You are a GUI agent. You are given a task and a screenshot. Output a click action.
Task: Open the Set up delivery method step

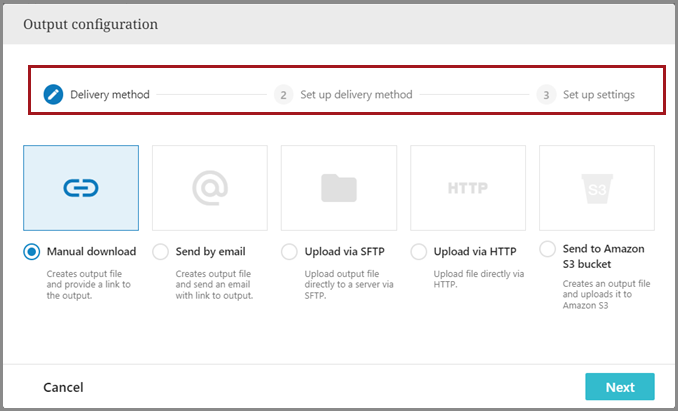[356, 95]
